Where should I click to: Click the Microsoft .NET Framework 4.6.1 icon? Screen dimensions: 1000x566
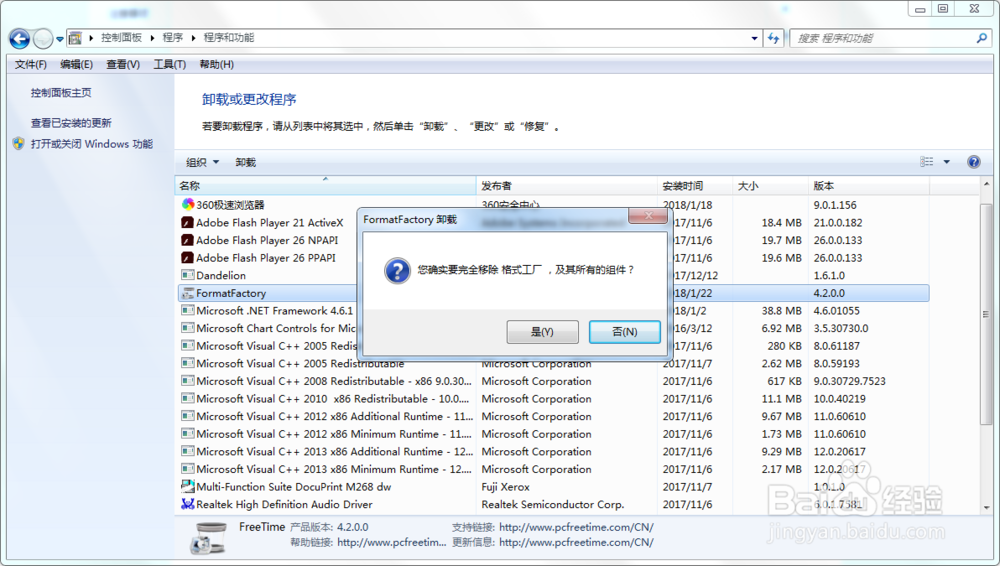188,310
